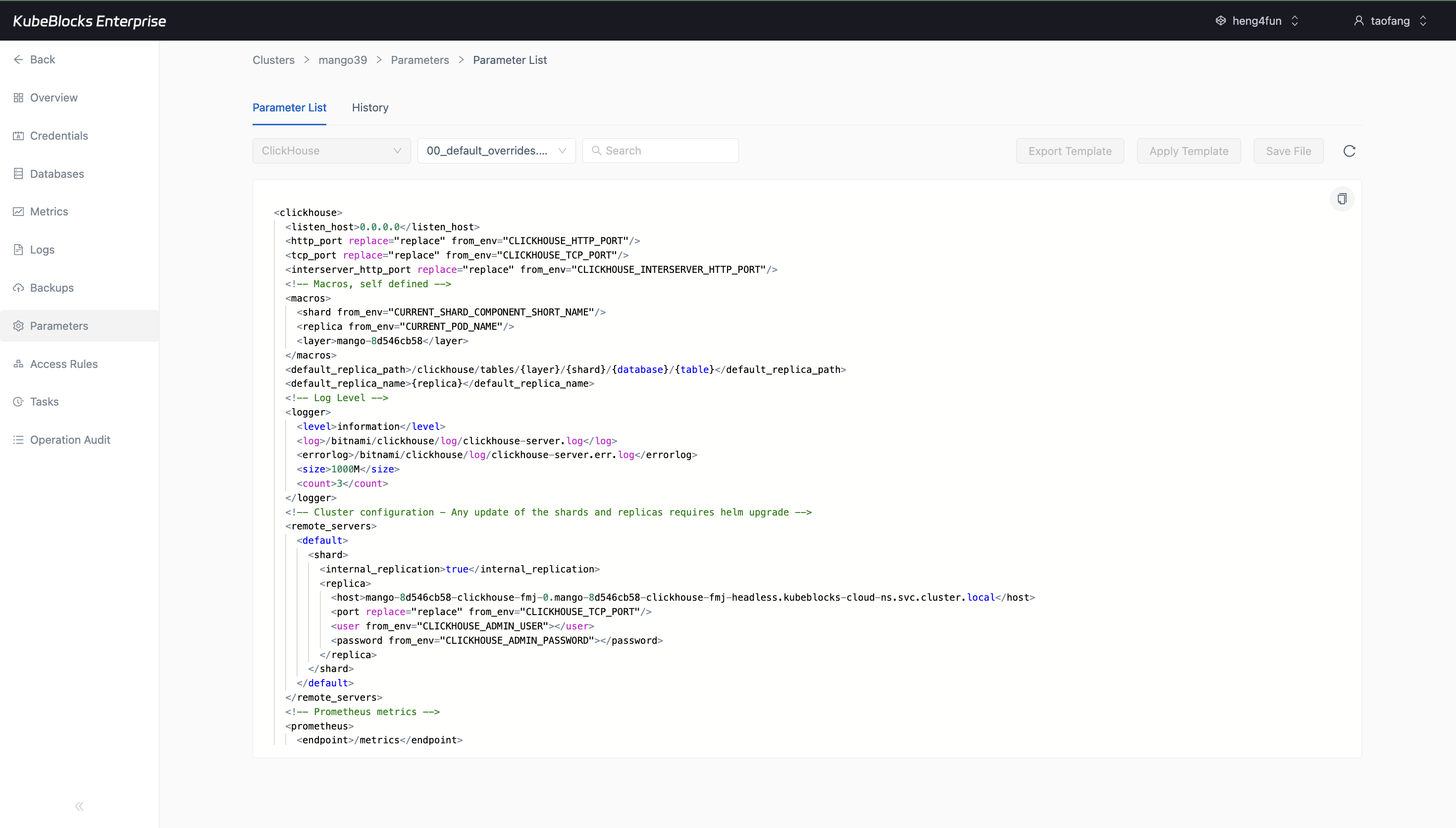Click the Credentials icon in sidebar
The width and height of the screenshot is (1456, 828).
tap(18, 136)
